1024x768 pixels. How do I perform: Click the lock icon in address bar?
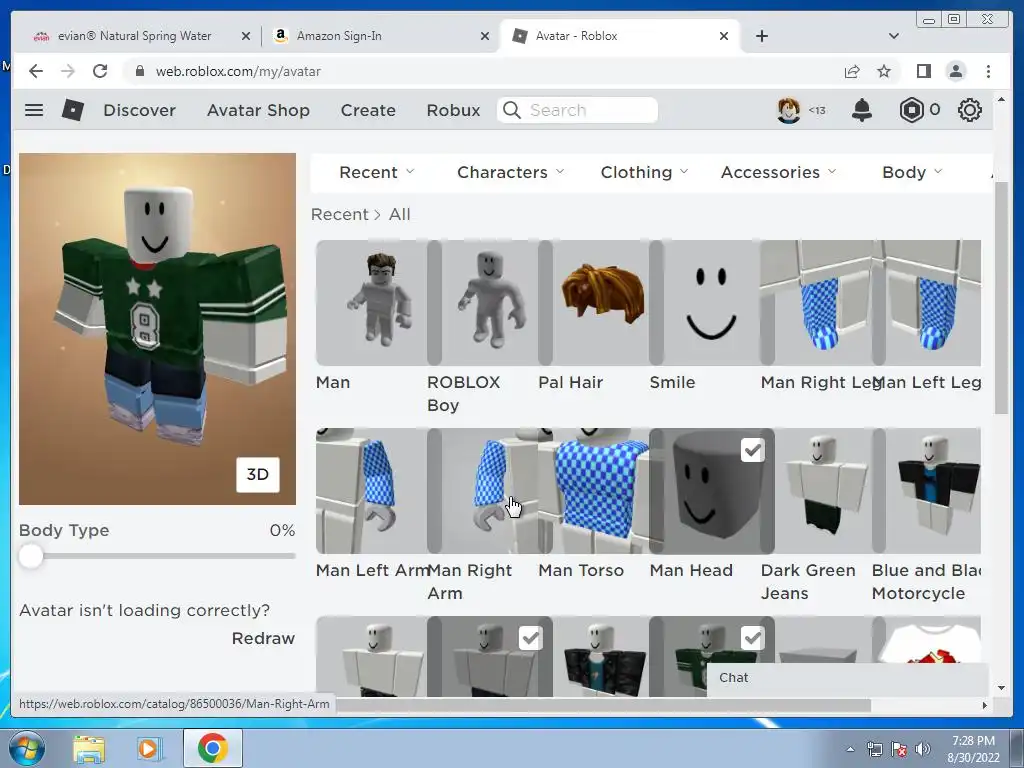pos(139,71)
